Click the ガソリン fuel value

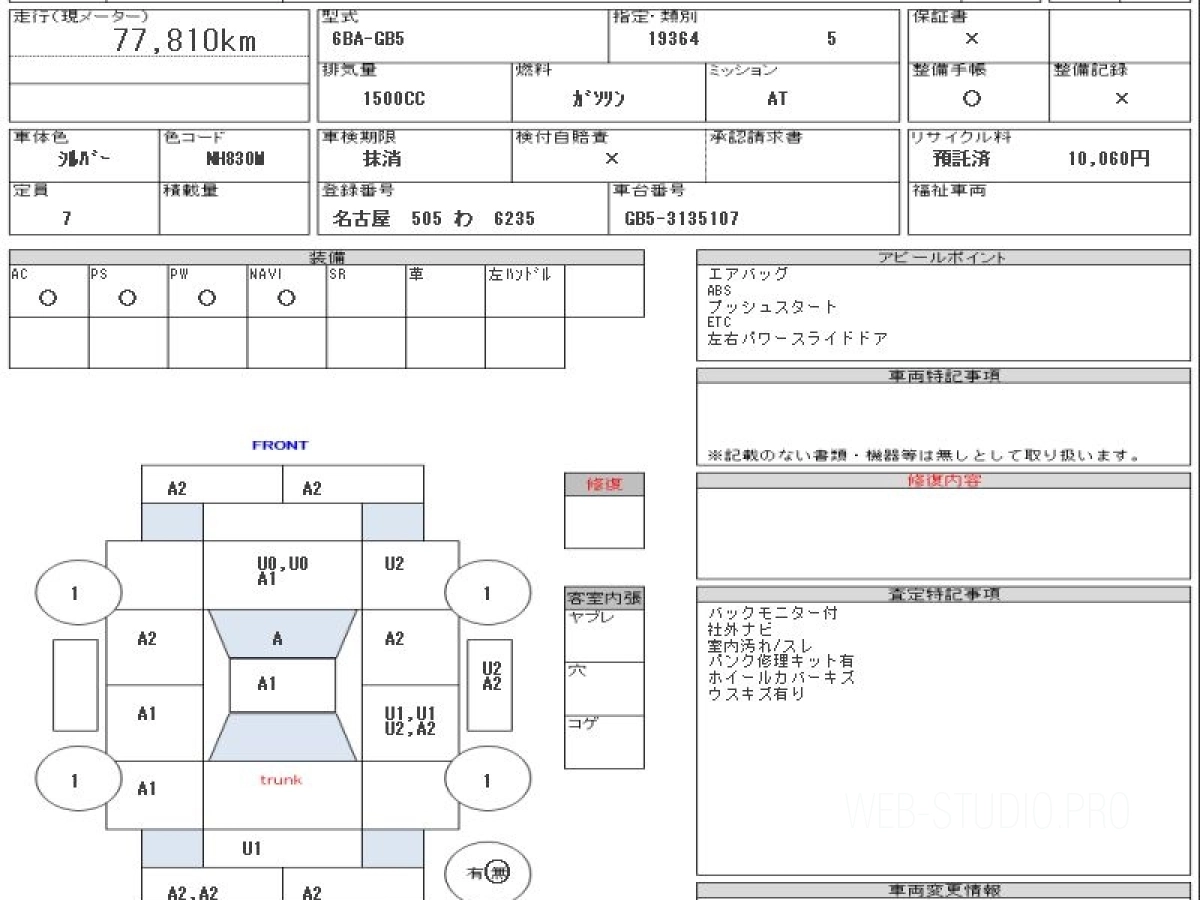point(598,99)
